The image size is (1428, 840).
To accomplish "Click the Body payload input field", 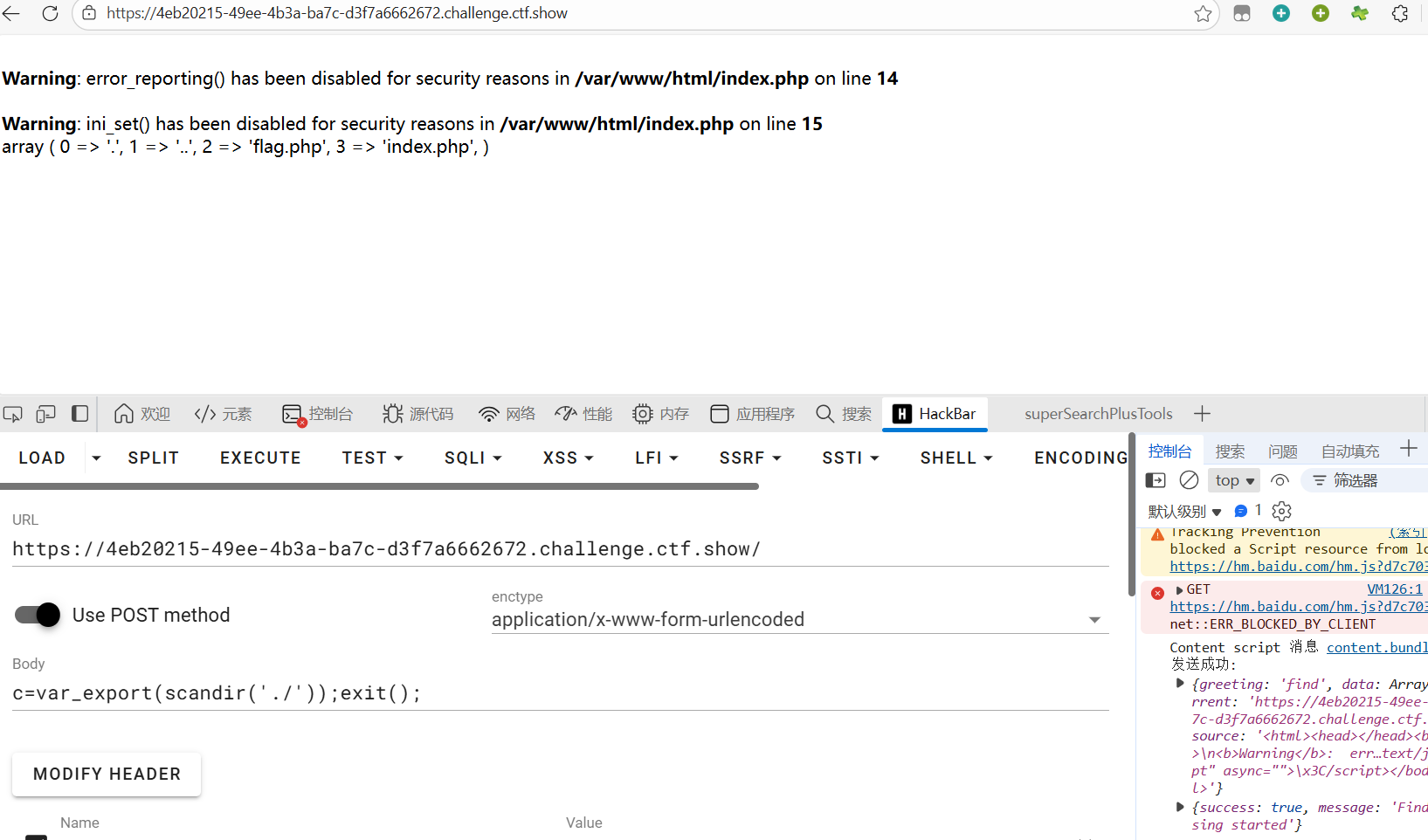I will tap(561, 693).
